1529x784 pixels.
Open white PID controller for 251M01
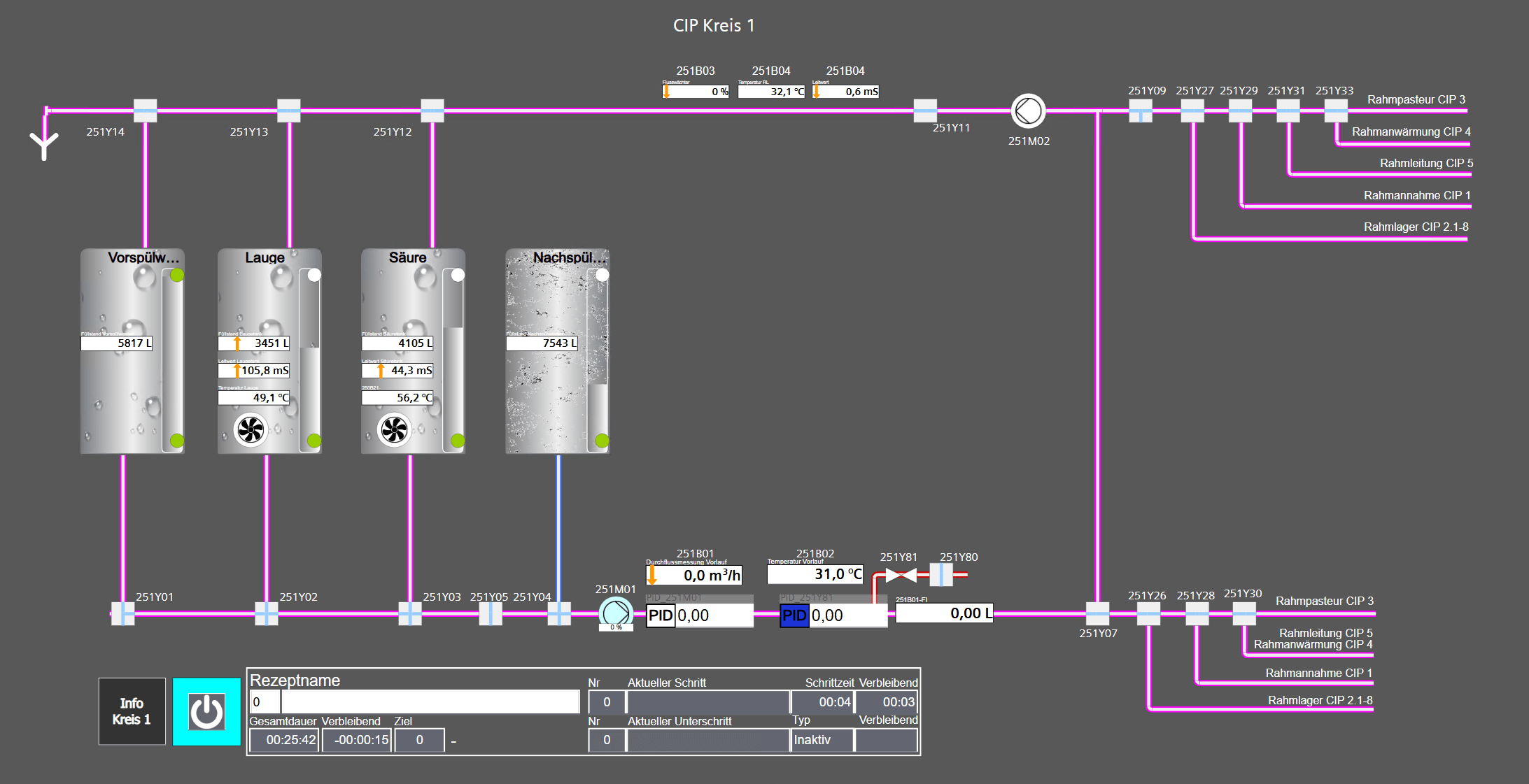[x=661, y=615]
